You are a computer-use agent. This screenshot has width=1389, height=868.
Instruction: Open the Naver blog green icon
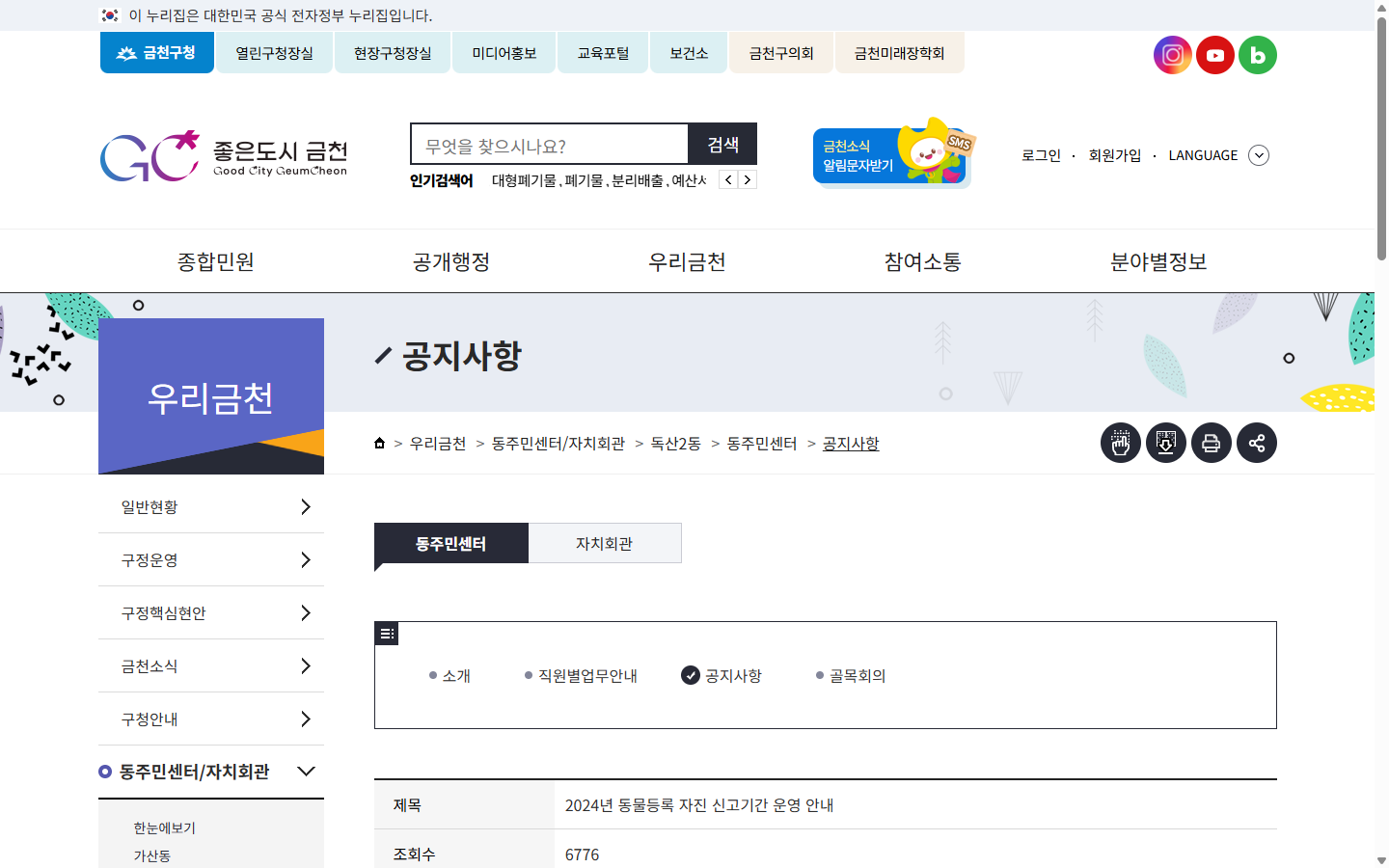coord(1258,55)
